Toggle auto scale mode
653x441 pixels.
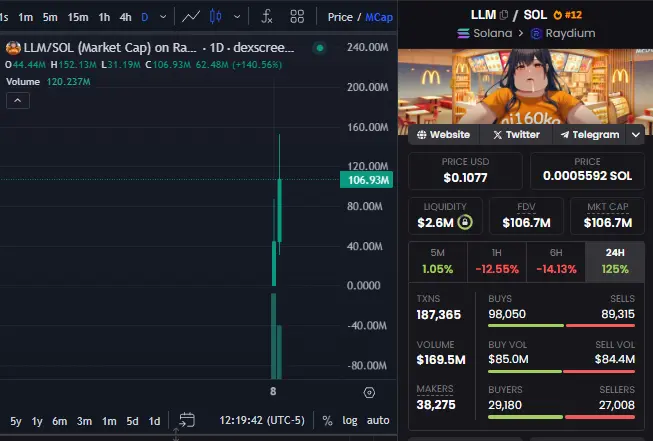[378, 421]
